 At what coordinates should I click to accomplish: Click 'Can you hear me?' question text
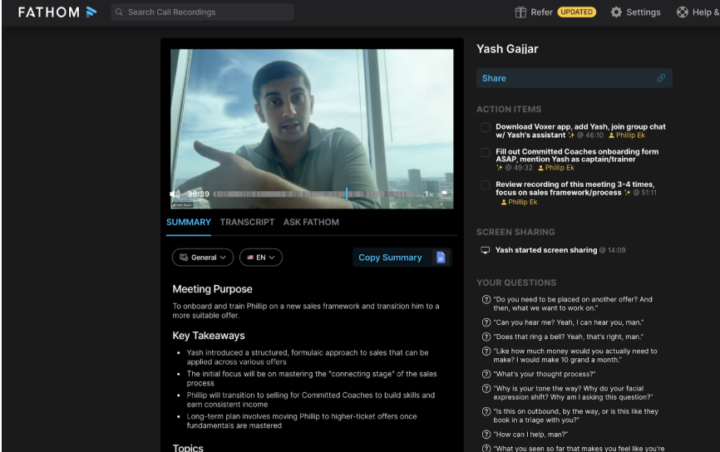[x=568, y=322]
